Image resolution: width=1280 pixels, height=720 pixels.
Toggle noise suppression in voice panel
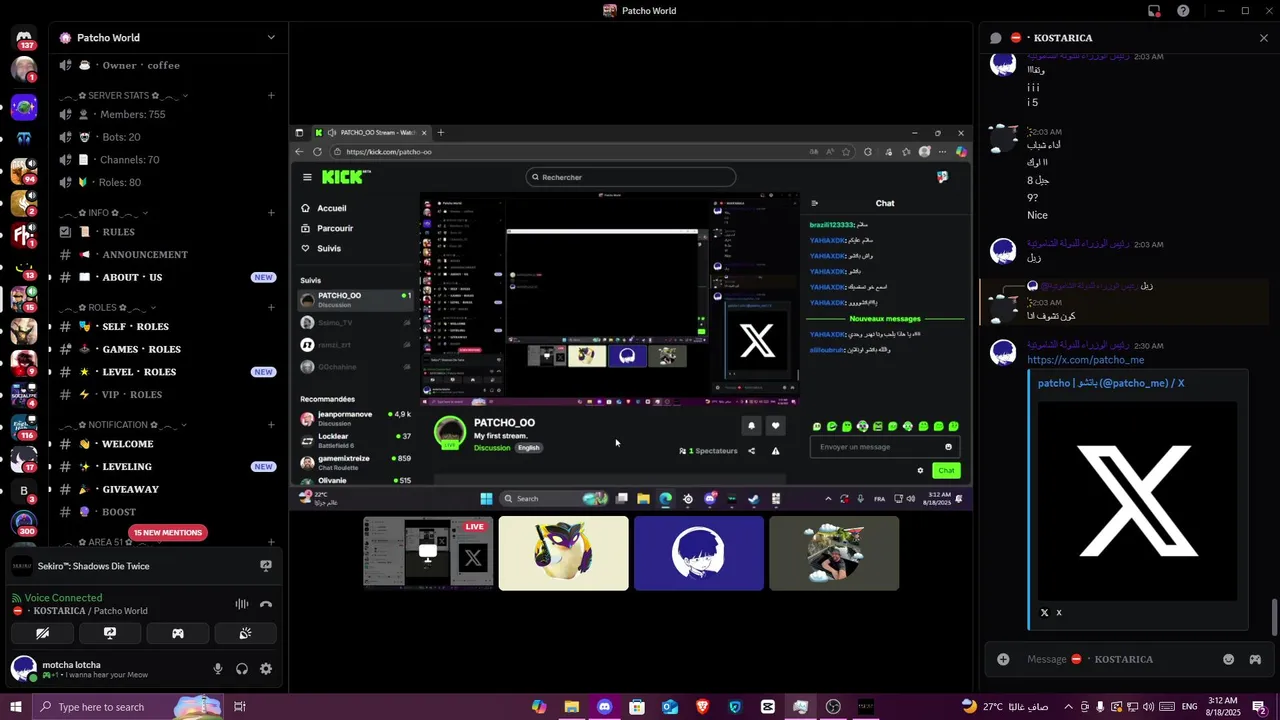coord(241,604)
